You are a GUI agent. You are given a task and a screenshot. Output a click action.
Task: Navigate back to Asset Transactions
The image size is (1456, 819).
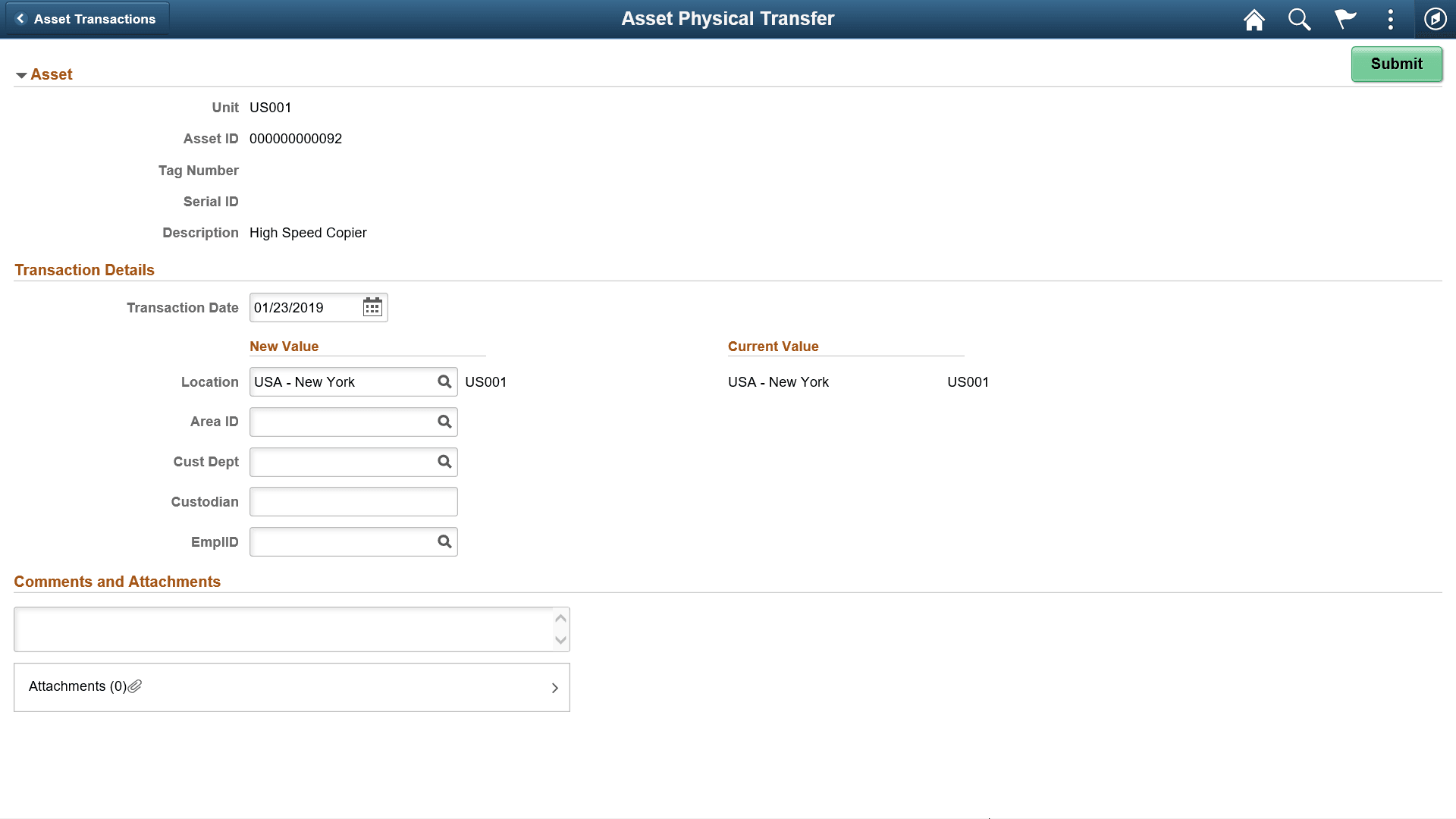(x=86, y=19)
